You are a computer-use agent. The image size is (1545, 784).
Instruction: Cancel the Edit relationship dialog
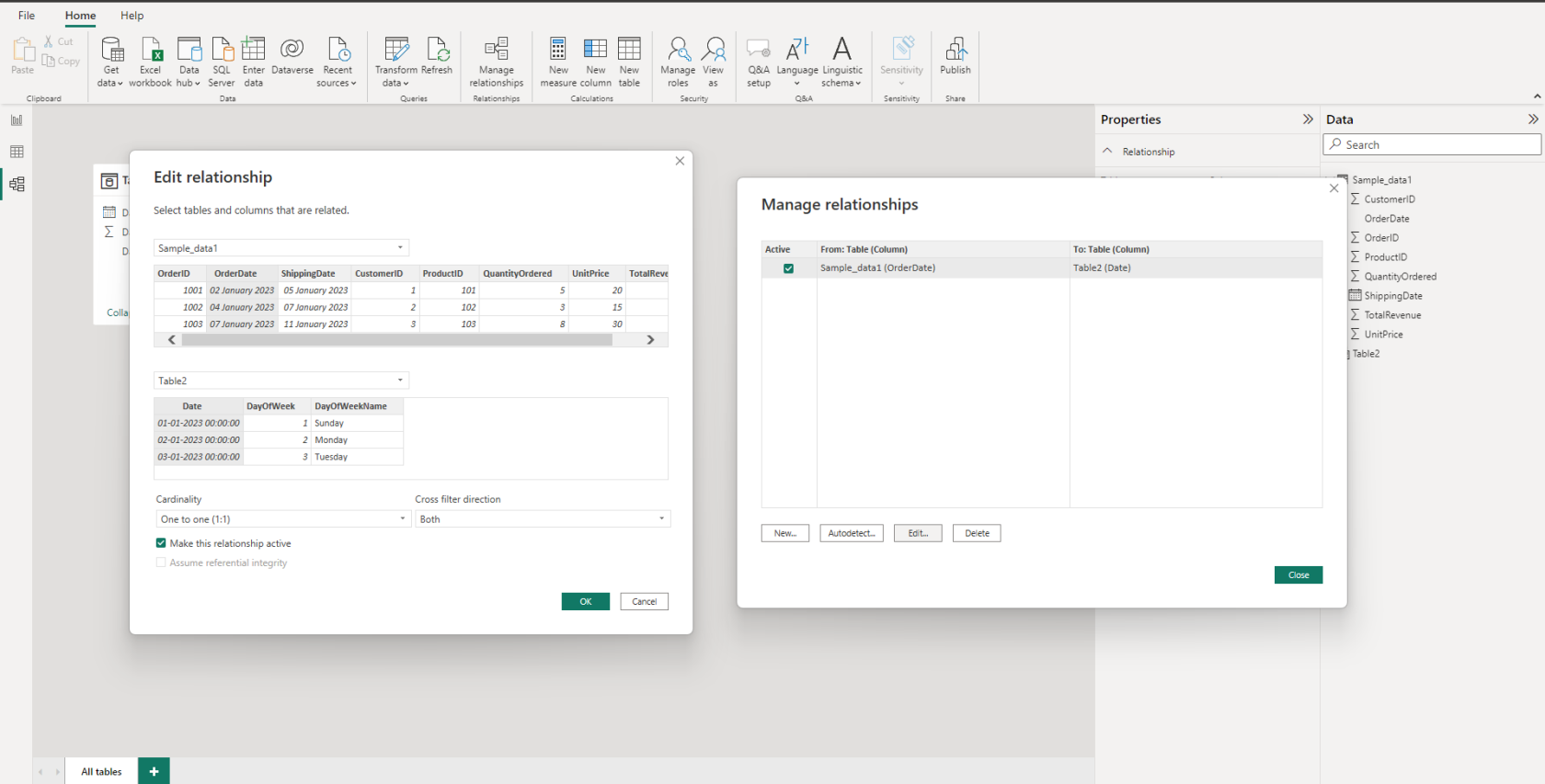645,601
